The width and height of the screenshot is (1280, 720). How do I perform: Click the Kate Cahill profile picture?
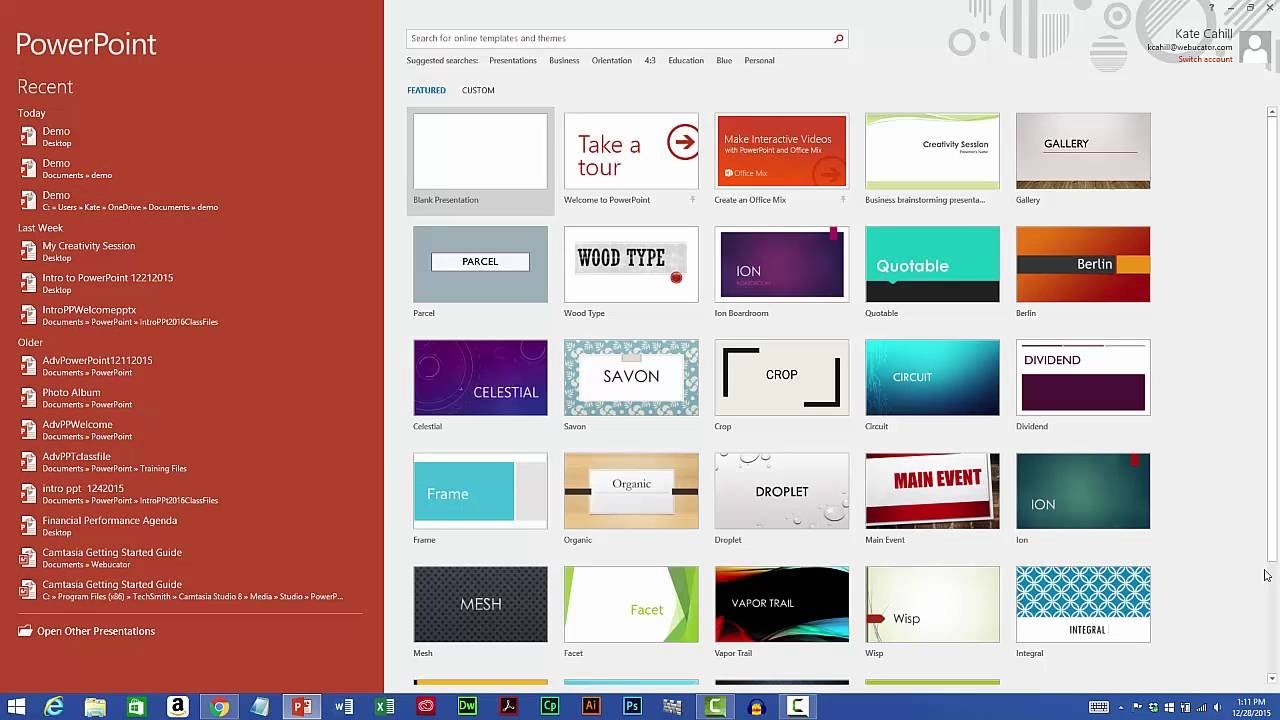point(1253,46)
